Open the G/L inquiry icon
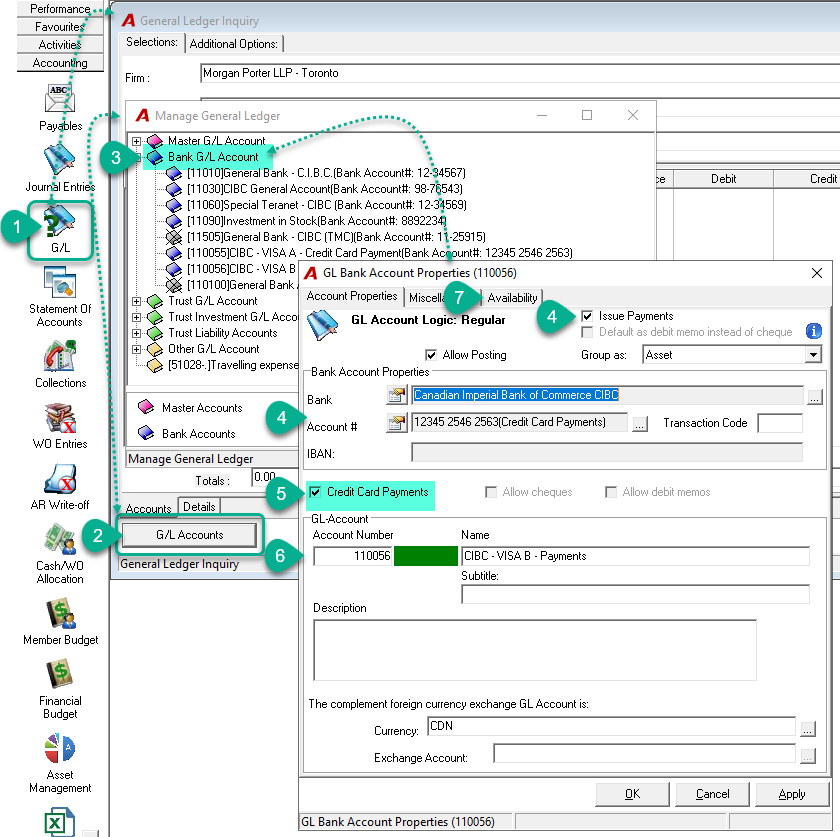This screenshot has width=840, height=837. (x=59, y=221)
